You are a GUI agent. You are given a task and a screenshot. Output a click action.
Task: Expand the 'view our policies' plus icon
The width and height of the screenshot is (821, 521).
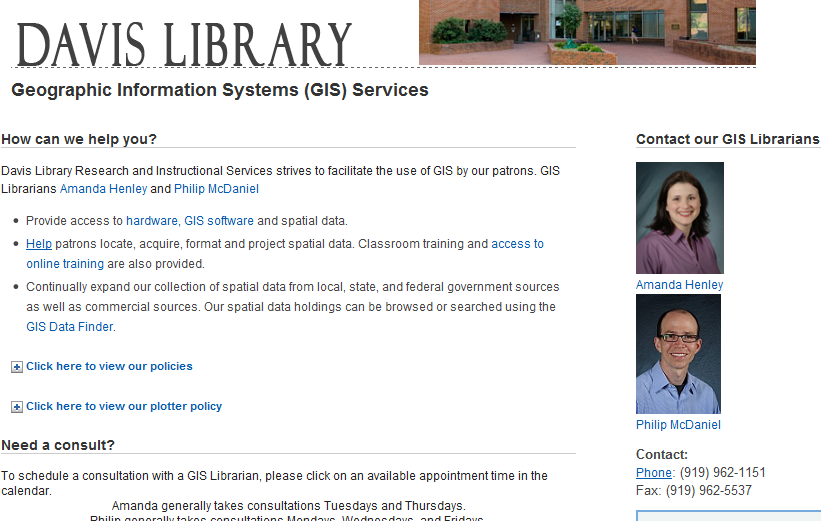point(17,367)
